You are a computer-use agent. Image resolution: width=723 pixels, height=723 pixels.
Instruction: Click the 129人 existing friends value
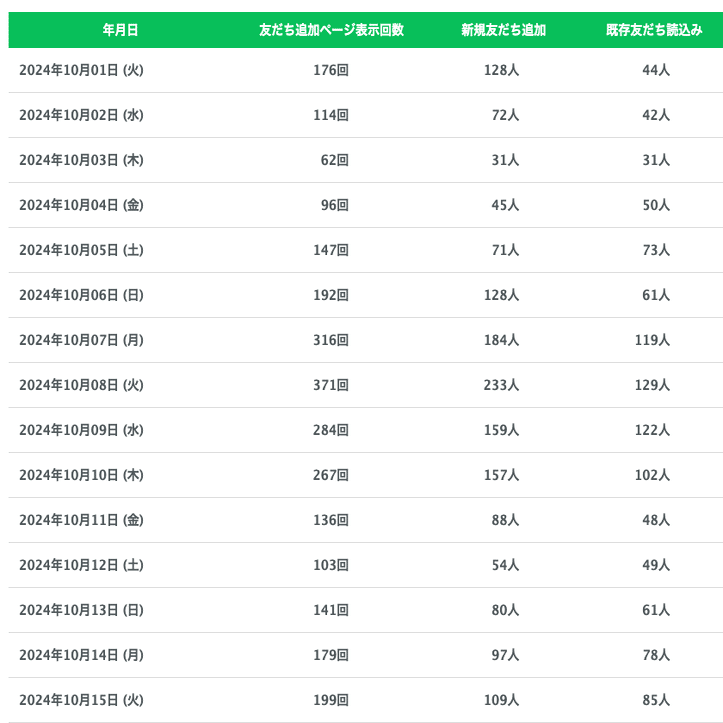(652, 385)
